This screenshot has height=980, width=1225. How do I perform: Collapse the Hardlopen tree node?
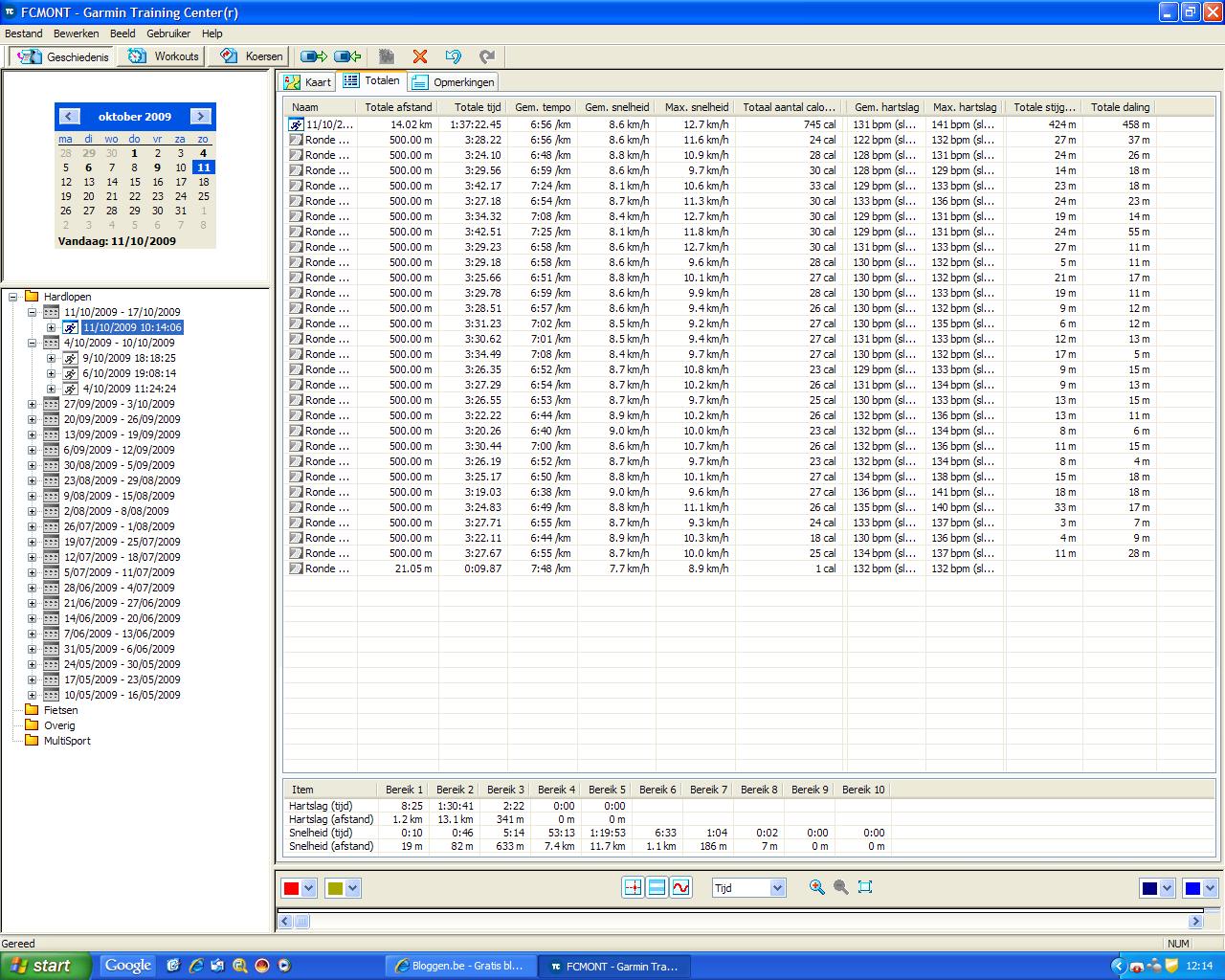(x=13, y=297)
